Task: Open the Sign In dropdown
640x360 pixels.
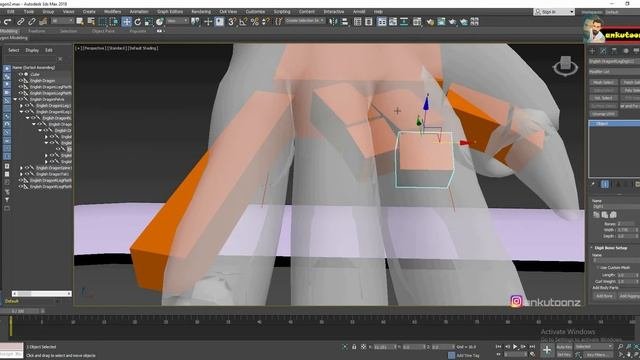Action: (554, 12)
